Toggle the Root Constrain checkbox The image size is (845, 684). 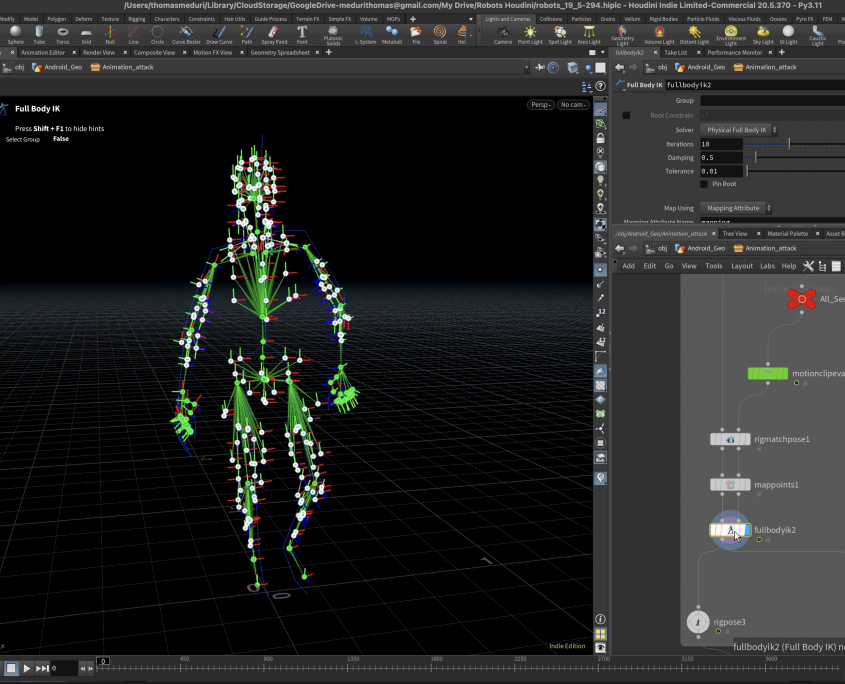click(x=626, y=115)
